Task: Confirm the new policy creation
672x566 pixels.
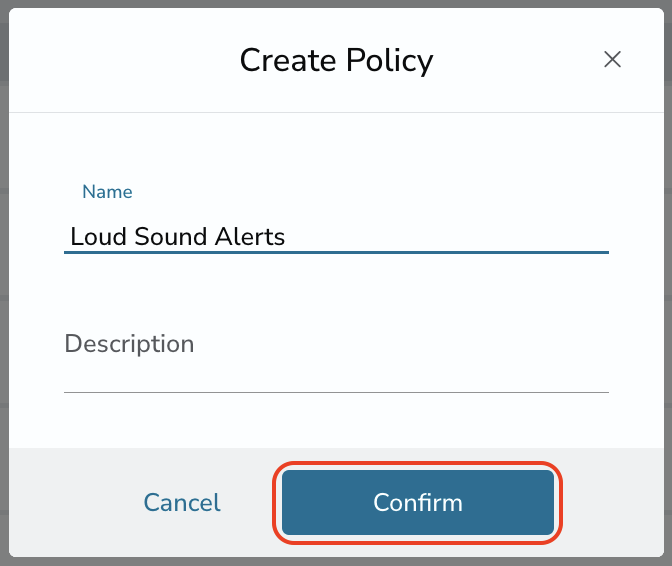Action: click(418, 503)
